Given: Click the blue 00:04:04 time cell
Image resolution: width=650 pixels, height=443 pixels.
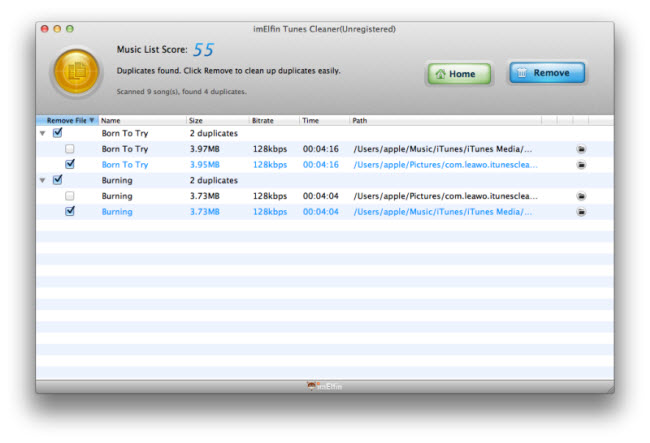Looking at the screenshot, I should pos(320,212).
